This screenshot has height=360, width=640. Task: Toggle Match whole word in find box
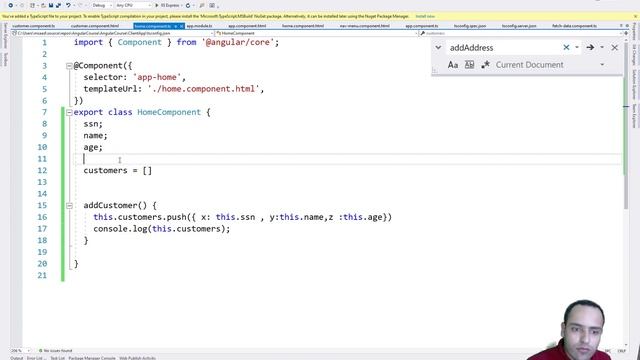point(469,65)
